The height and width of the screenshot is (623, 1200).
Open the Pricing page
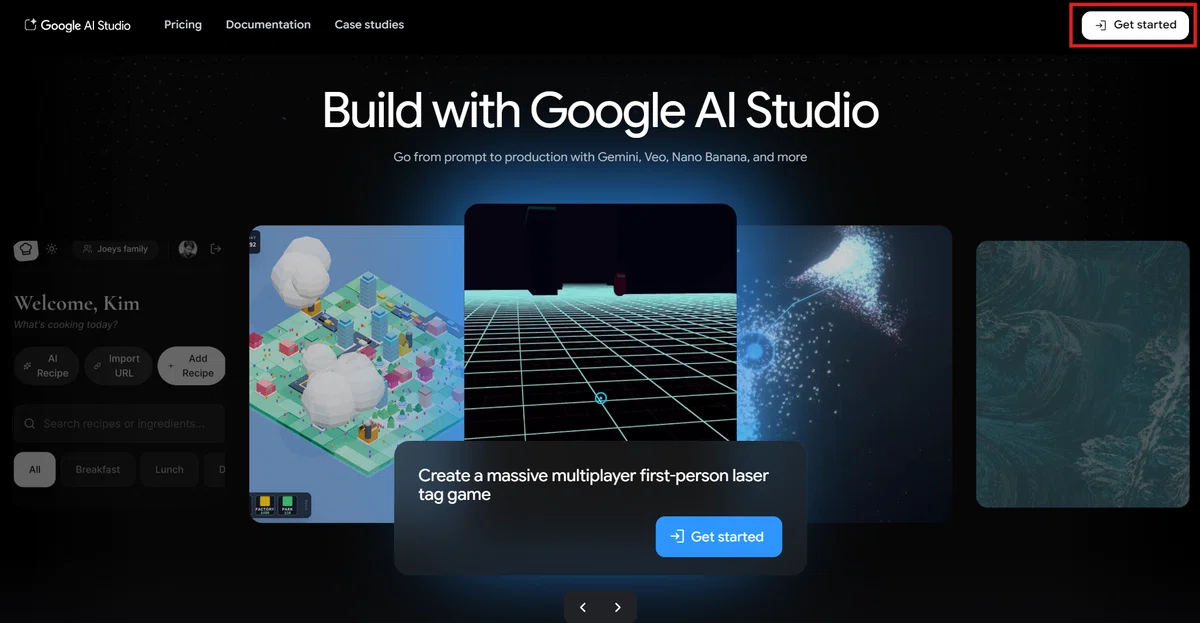click(183, 24)
